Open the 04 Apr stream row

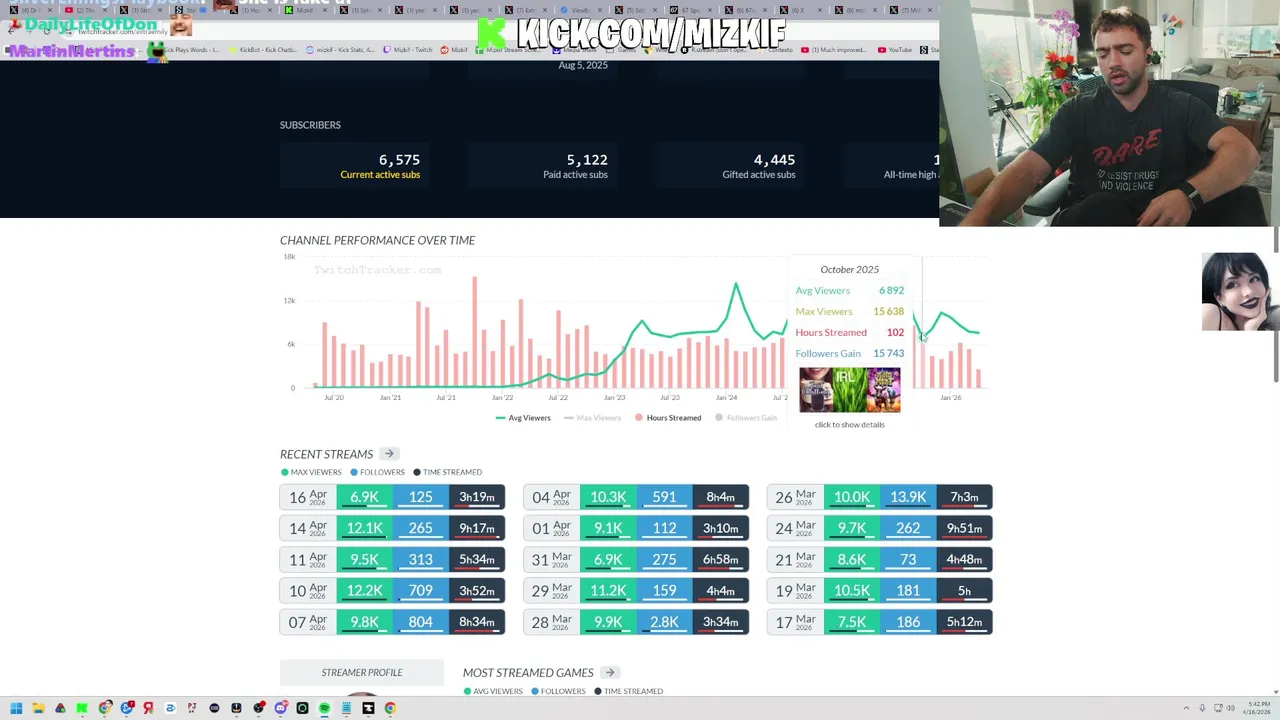636,497
